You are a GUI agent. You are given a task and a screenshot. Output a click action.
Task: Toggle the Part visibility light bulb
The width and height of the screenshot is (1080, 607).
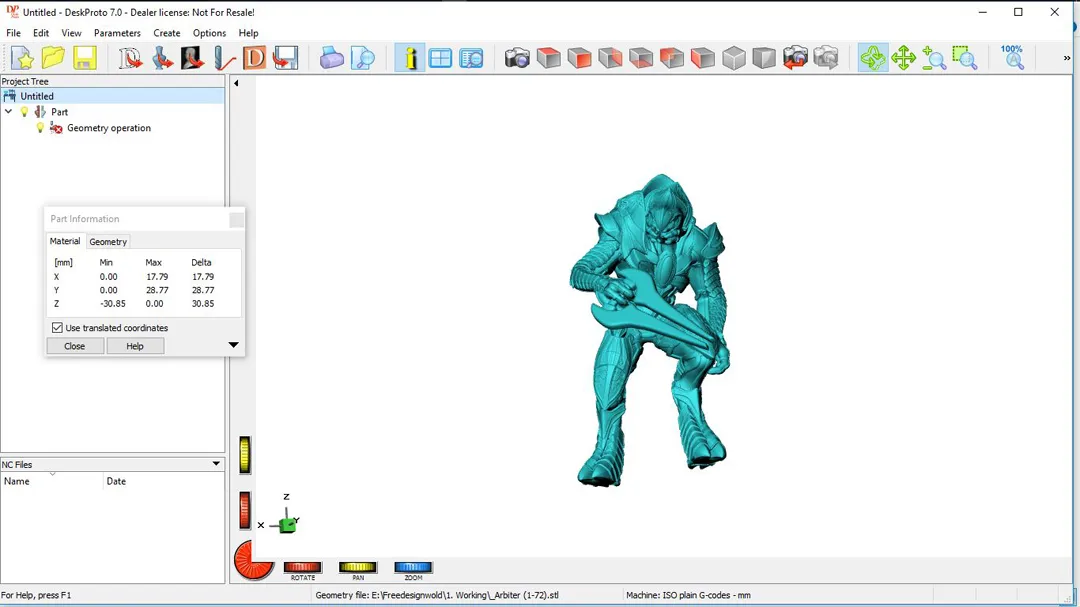tap(24, 112)
